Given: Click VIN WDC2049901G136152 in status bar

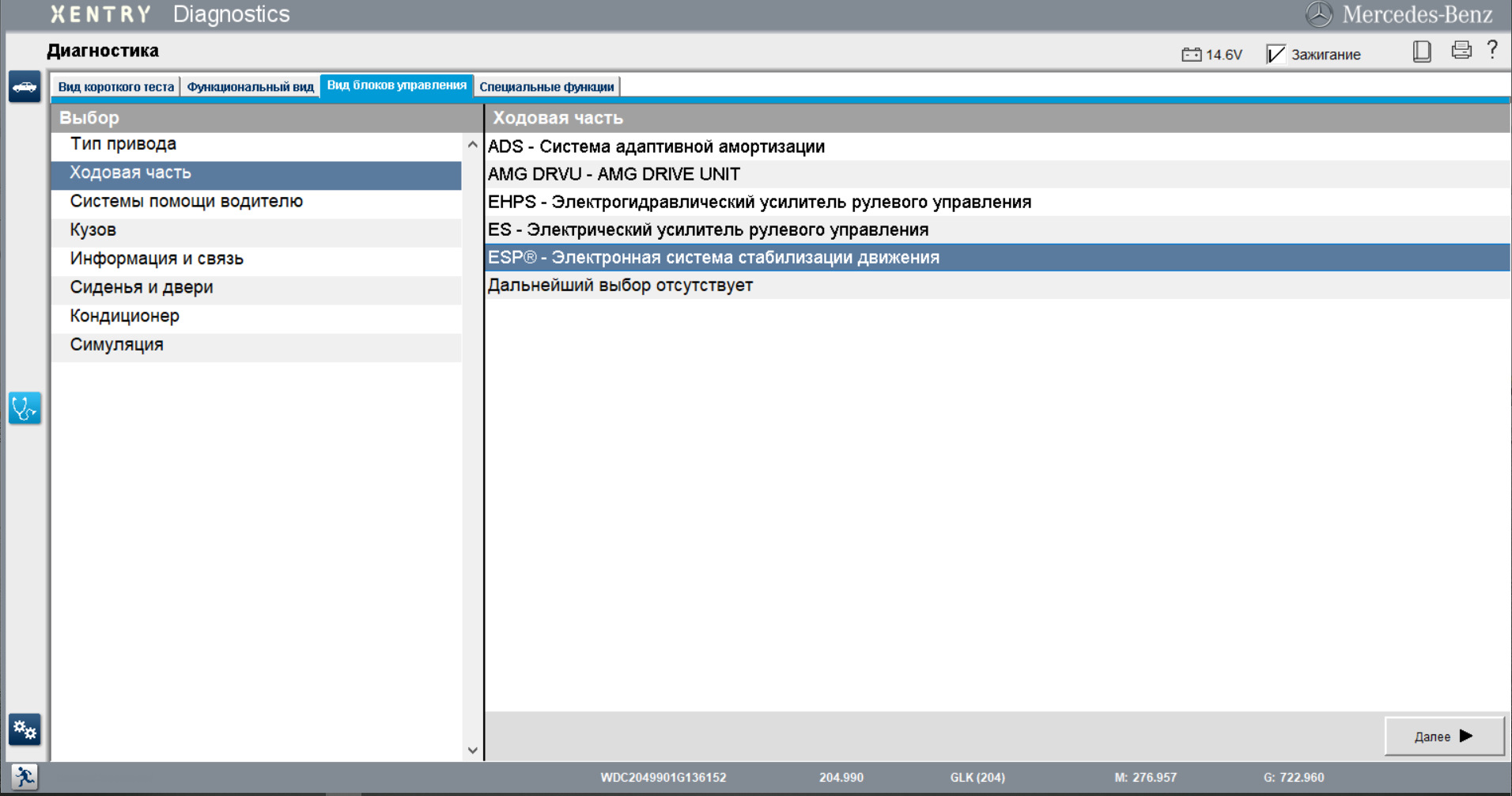Looking at the screenshot, I should click(663, 778).
